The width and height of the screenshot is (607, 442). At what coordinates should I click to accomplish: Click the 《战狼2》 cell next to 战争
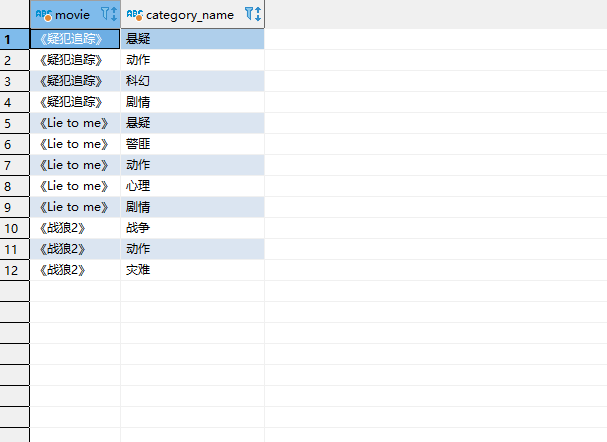pyautogui.click(x=75, y=228)
